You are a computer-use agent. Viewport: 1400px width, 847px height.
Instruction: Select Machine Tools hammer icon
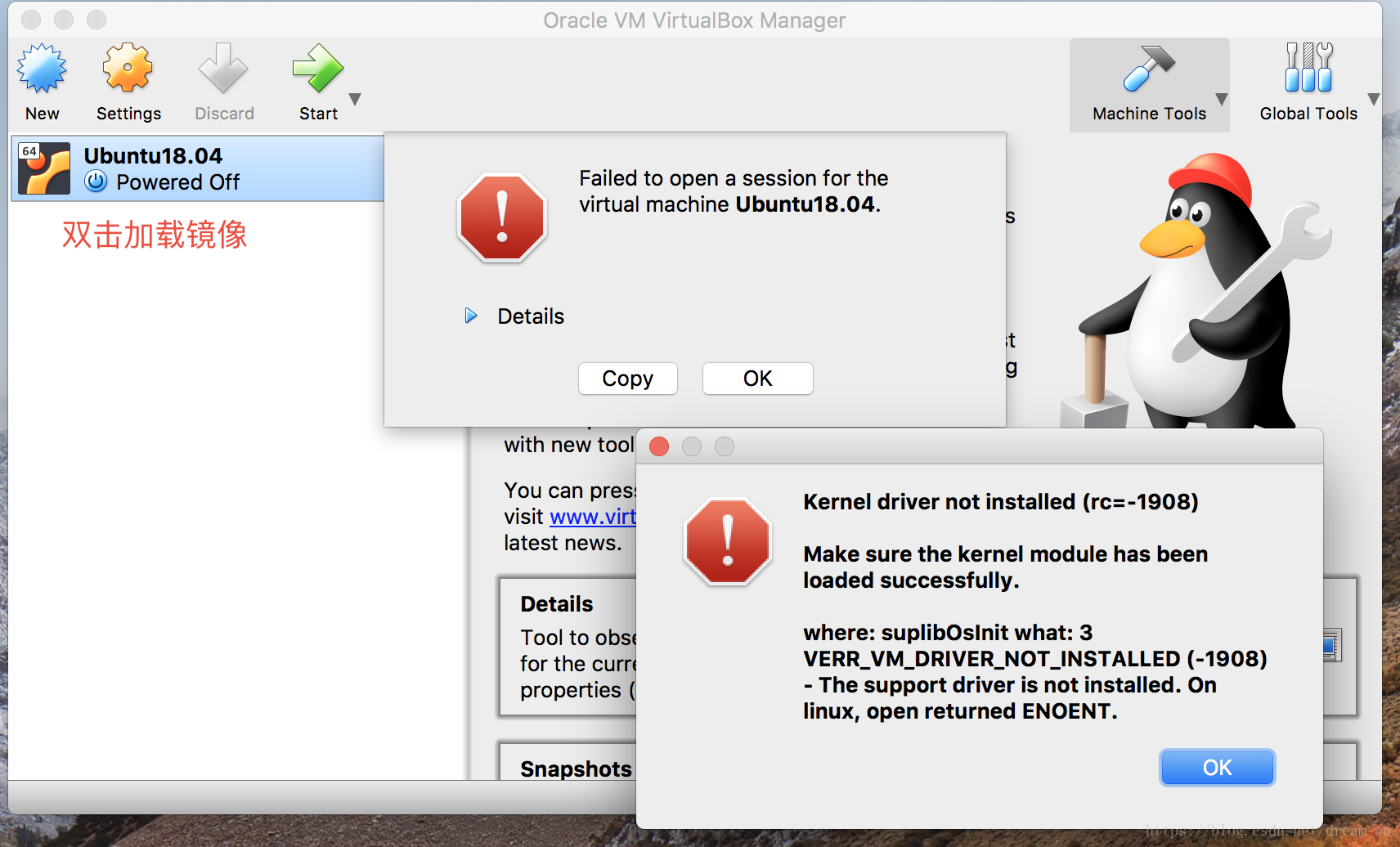pos(1149,68)
